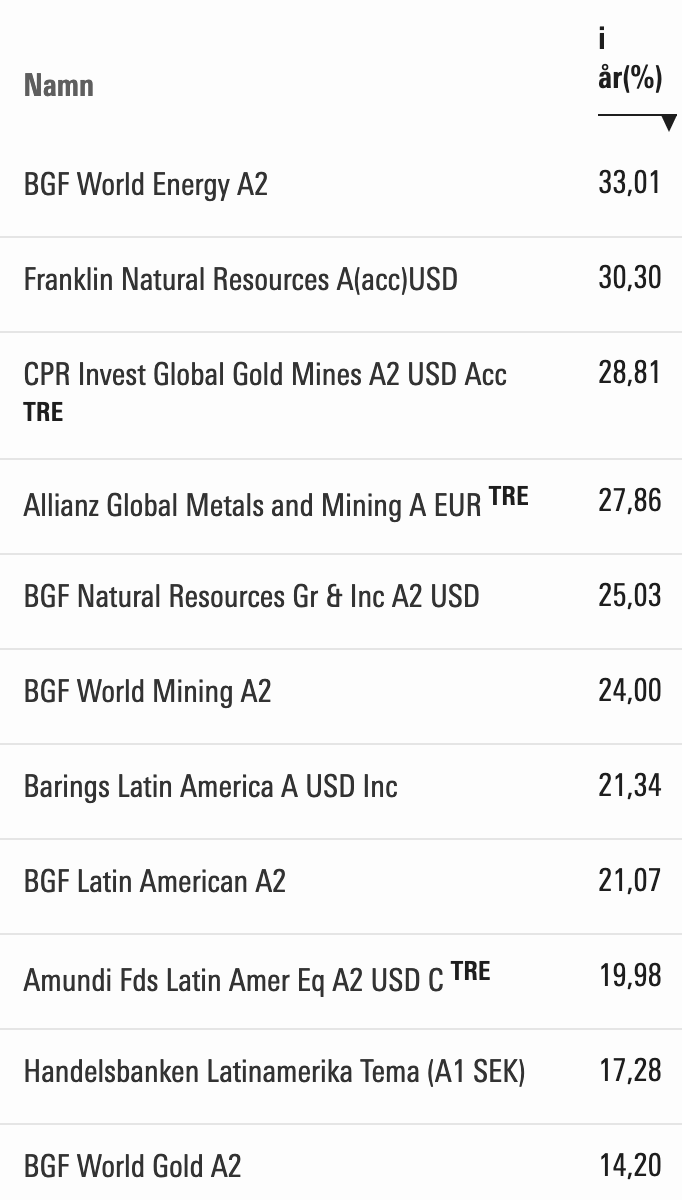682x1200 pixels.
Task: Click TRE badge under CPR Invest
Action: (x=43, y=412)
